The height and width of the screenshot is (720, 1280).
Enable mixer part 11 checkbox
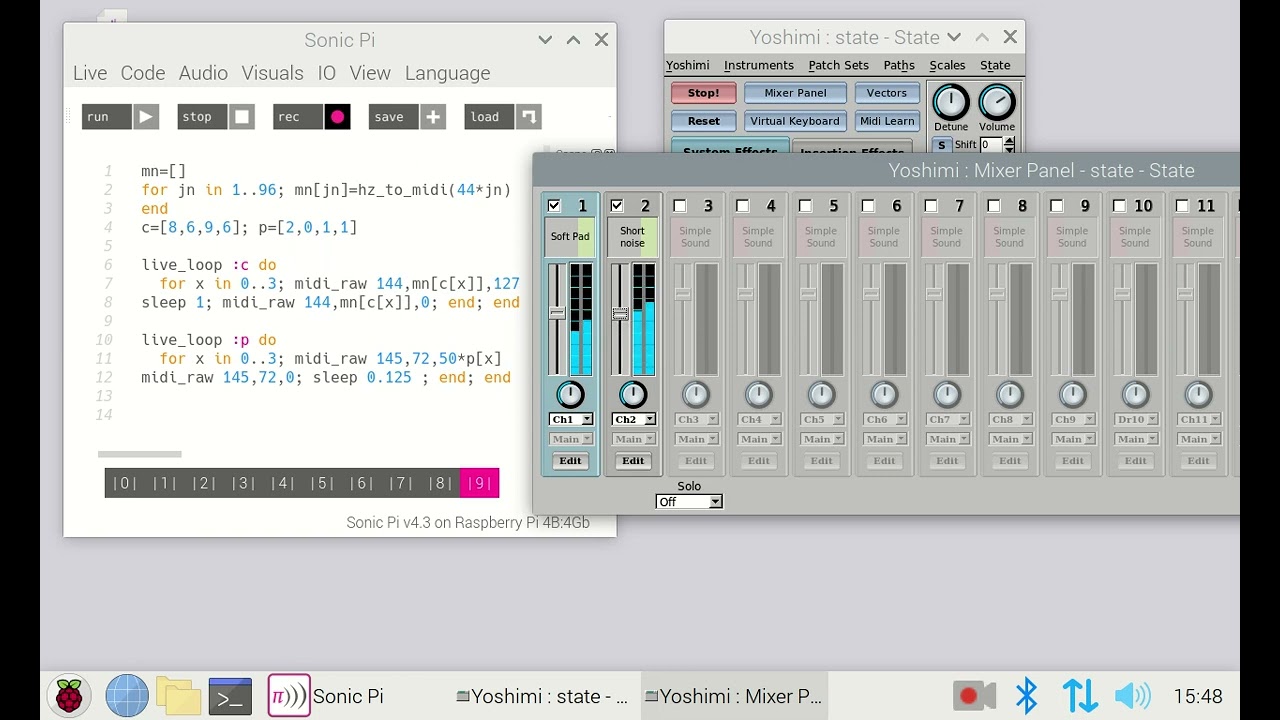1183,206
